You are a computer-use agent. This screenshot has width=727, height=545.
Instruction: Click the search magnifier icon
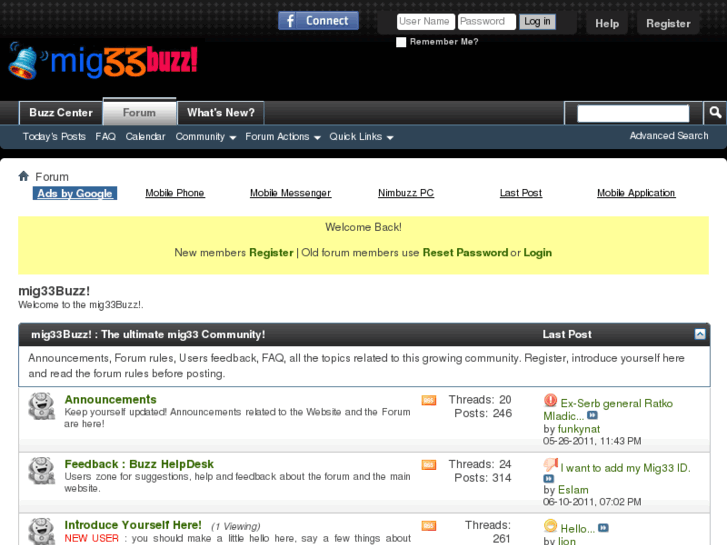click(715, 113)
